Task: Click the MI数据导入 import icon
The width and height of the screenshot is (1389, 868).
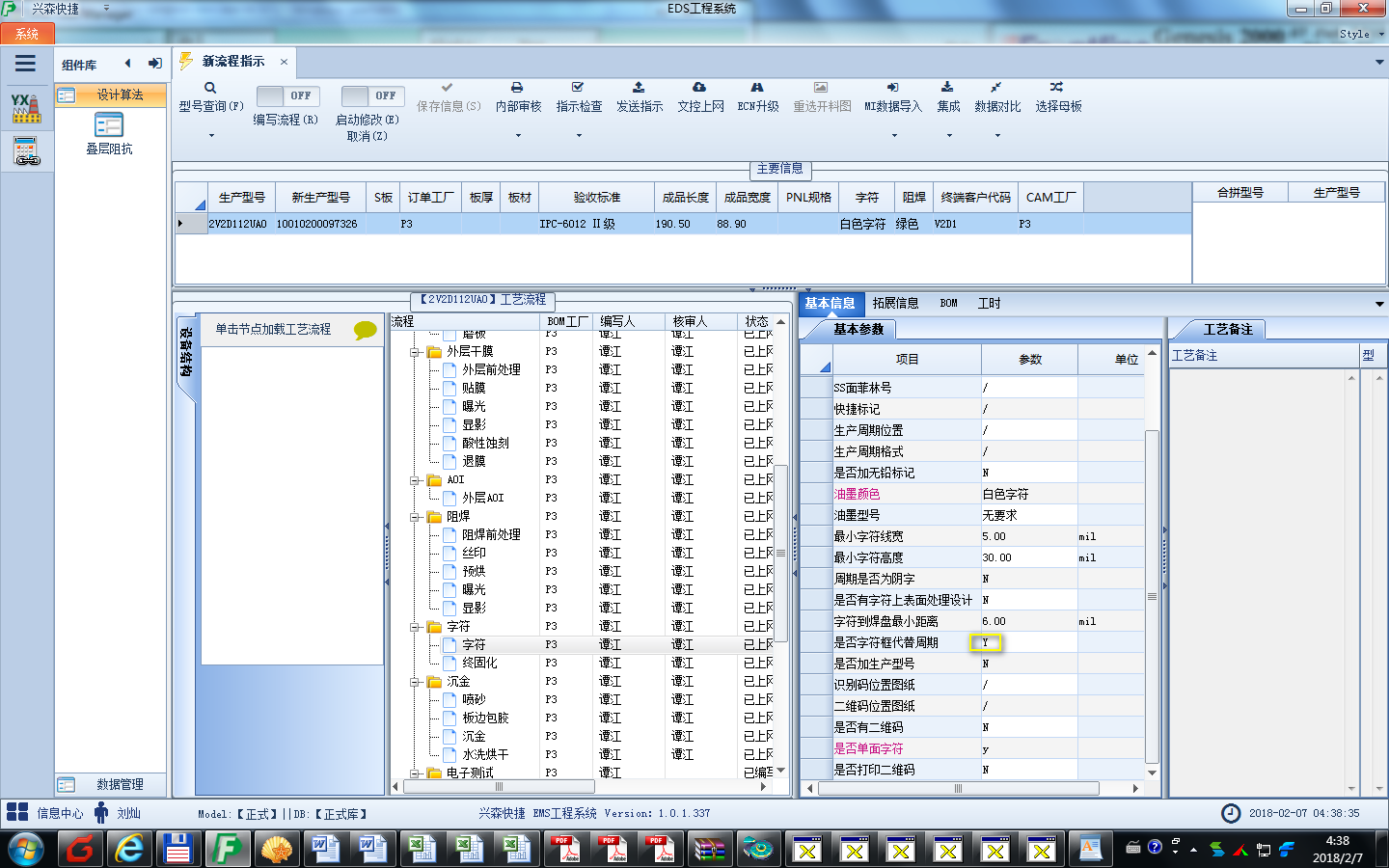Action: pos(892,88)
